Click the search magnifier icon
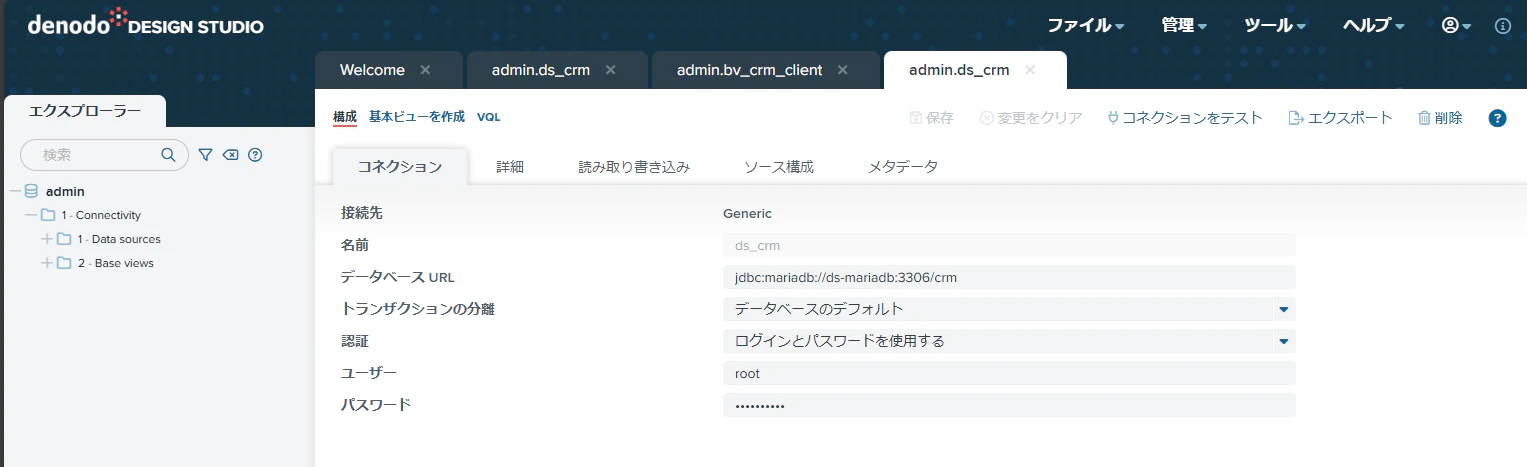Image resolution: width=1527 pixels, height=467 pixels. [x=168, y=155]
